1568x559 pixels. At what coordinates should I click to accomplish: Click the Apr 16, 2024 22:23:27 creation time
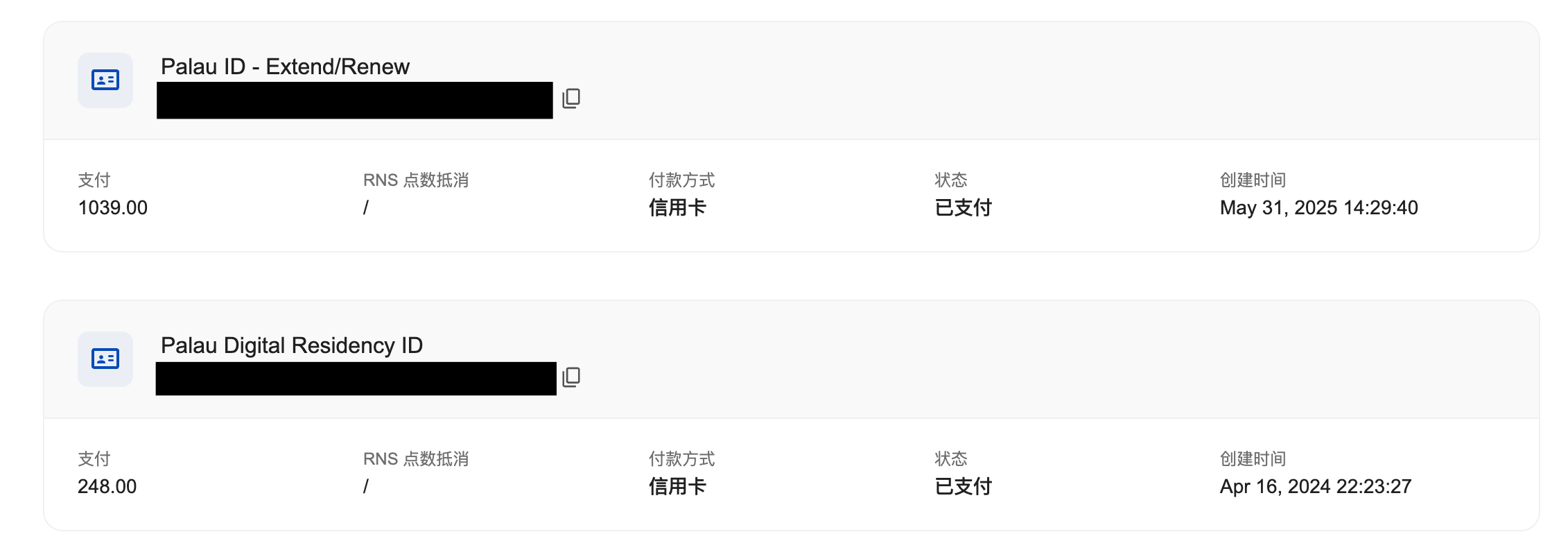pos(1316,487)
